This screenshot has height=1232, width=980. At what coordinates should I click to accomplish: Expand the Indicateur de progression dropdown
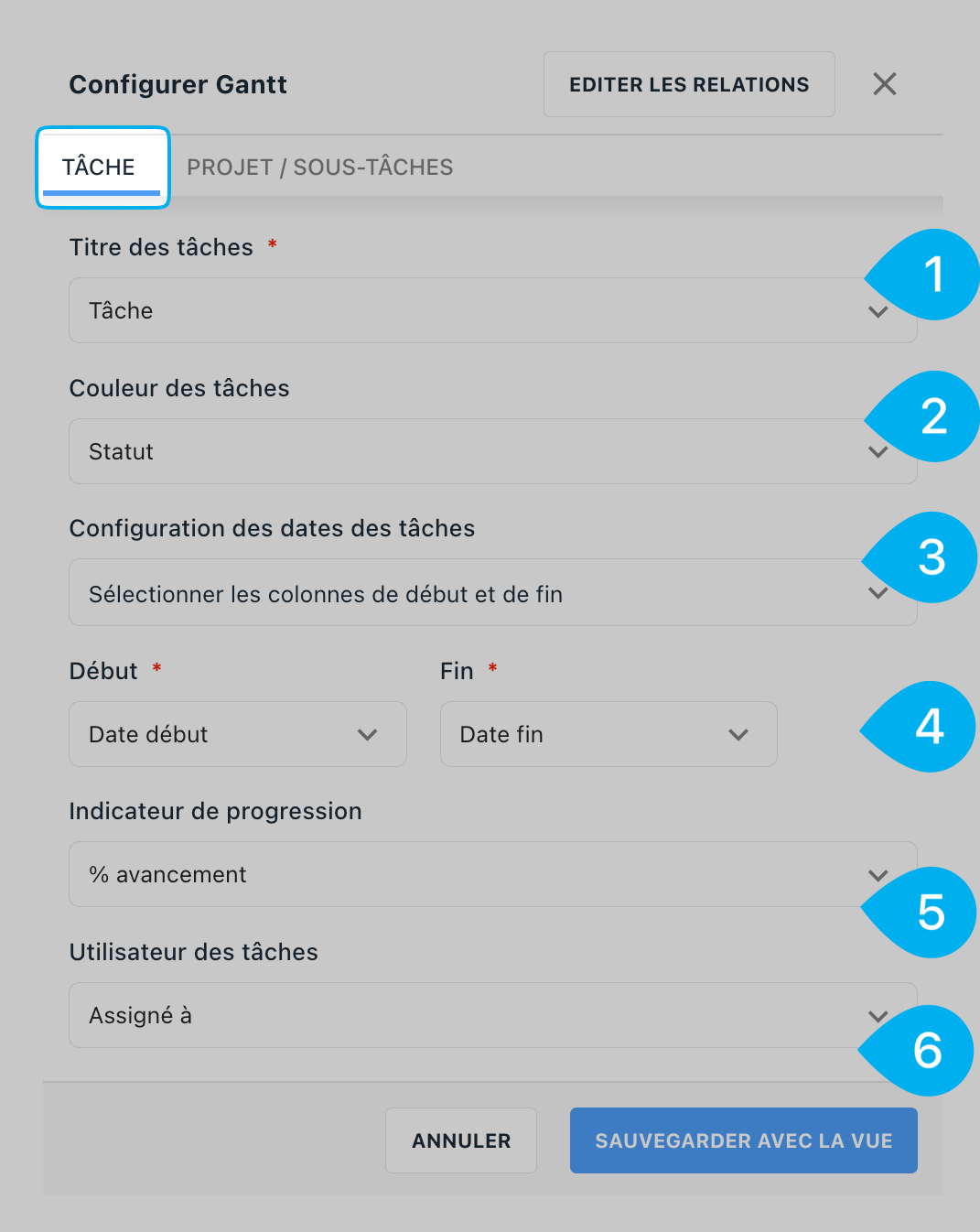493,874
